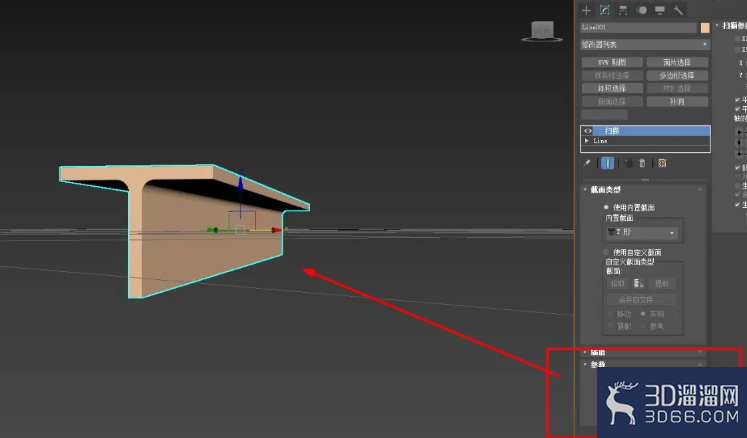Open the 内置截面 T形 dropdown
747x438 pixels.
(x=642, y=232)
